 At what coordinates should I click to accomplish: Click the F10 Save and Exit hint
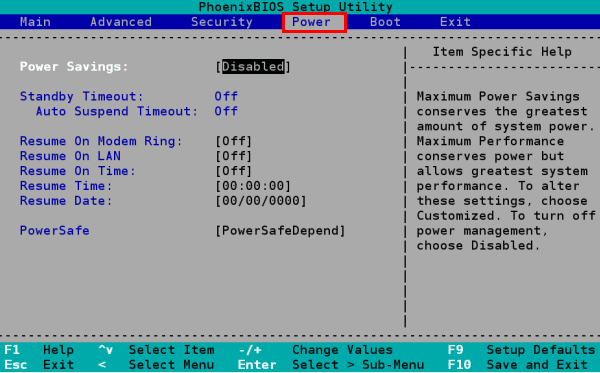pos(517,365)
